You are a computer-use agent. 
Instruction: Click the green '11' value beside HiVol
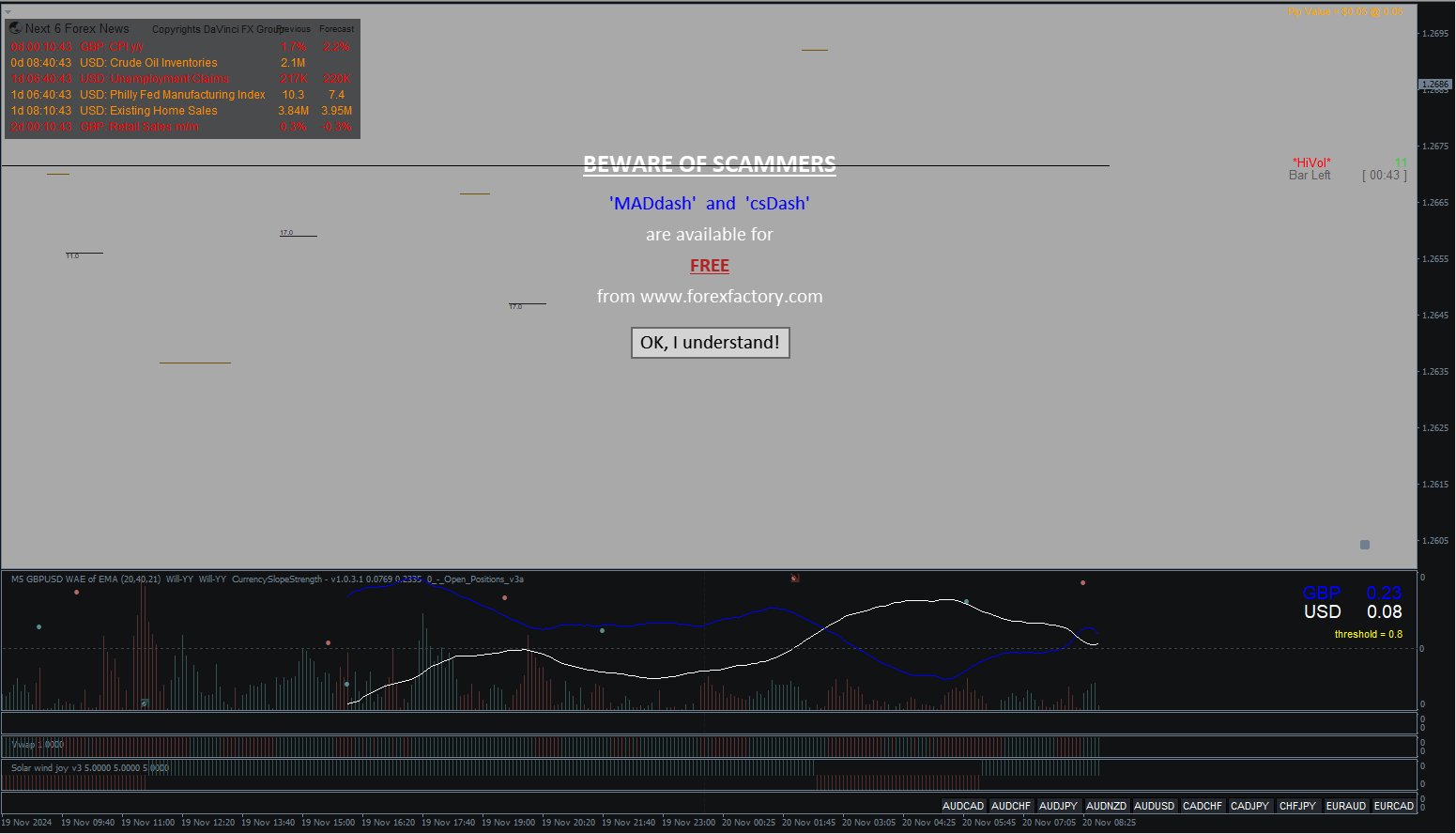tap(1401, 162)
